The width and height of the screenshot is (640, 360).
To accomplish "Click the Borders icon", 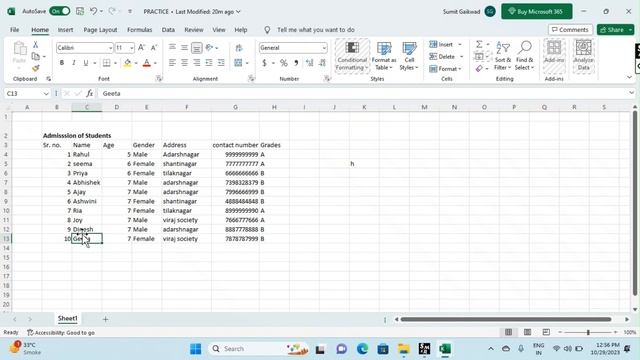I will (x=107, y=63).
